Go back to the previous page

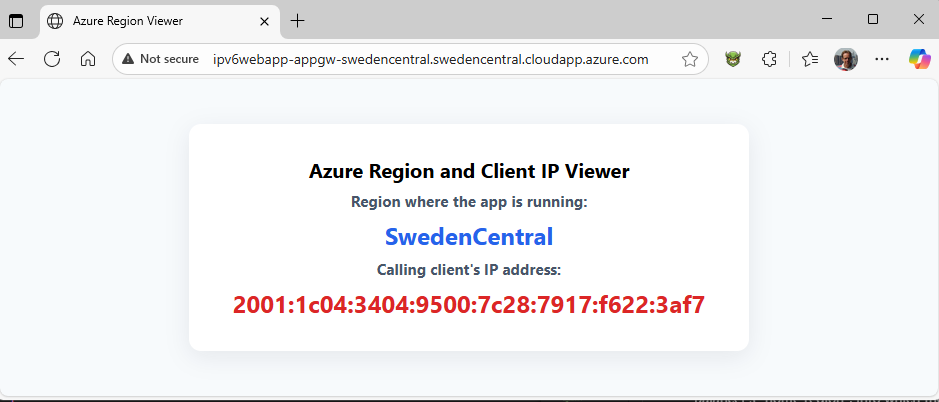(x=16, y=59)
